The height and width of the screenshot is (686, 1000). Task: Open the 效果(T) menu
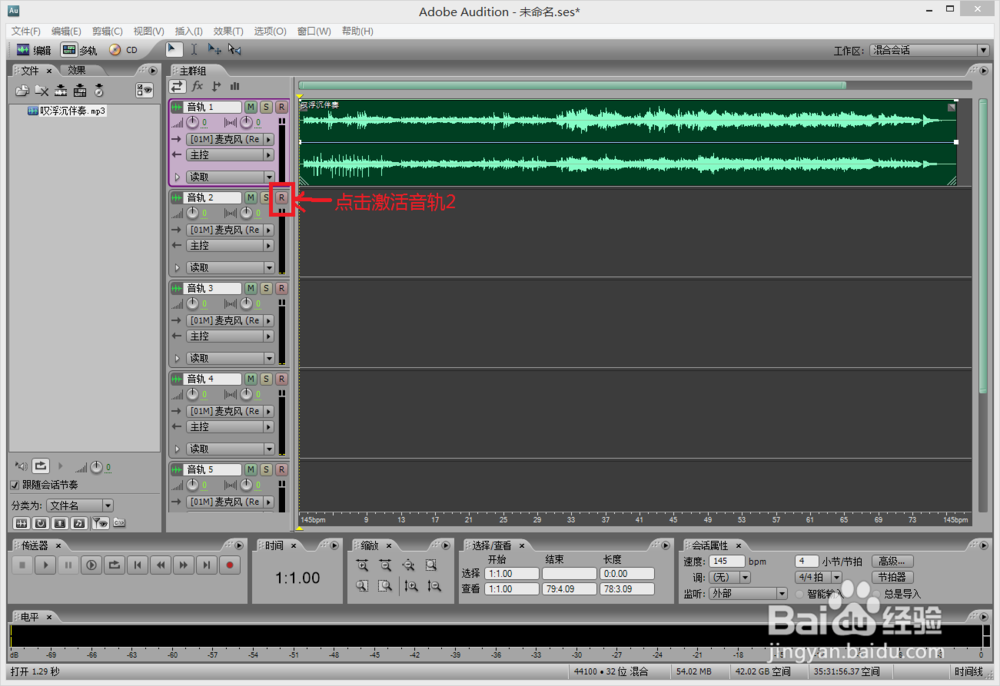tap(228, 31)
